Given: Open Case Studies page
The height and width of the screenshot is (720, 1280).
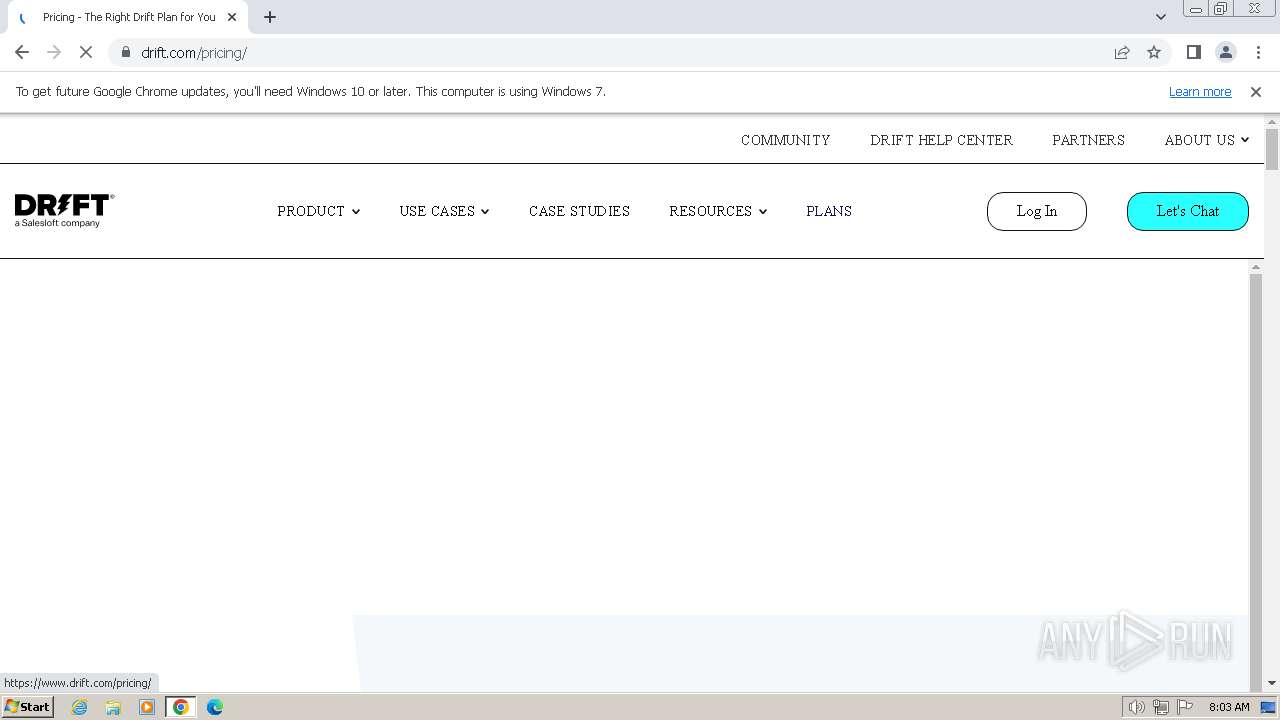Looking at the screenshot, I should (579, 211).
